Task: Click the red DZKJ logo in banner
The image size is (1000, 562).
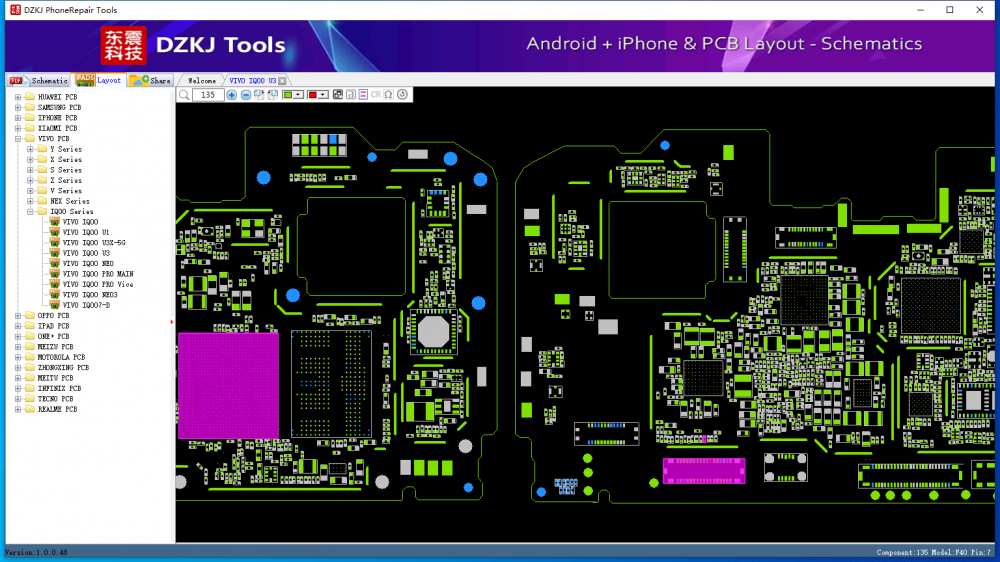Action: point(123,46)
